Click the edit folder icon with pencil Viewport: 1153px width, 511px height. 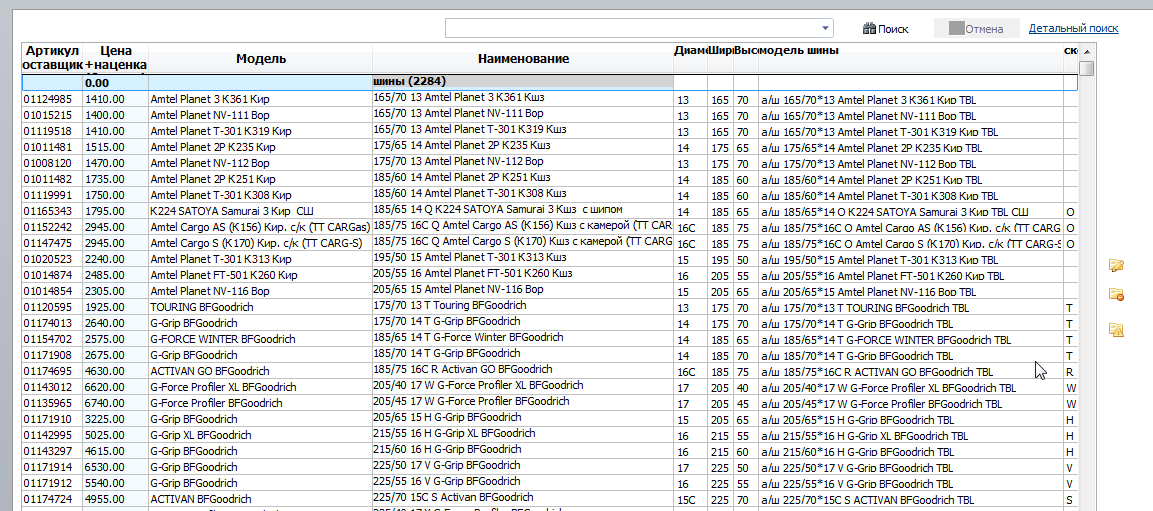[x=1116, y=265]
